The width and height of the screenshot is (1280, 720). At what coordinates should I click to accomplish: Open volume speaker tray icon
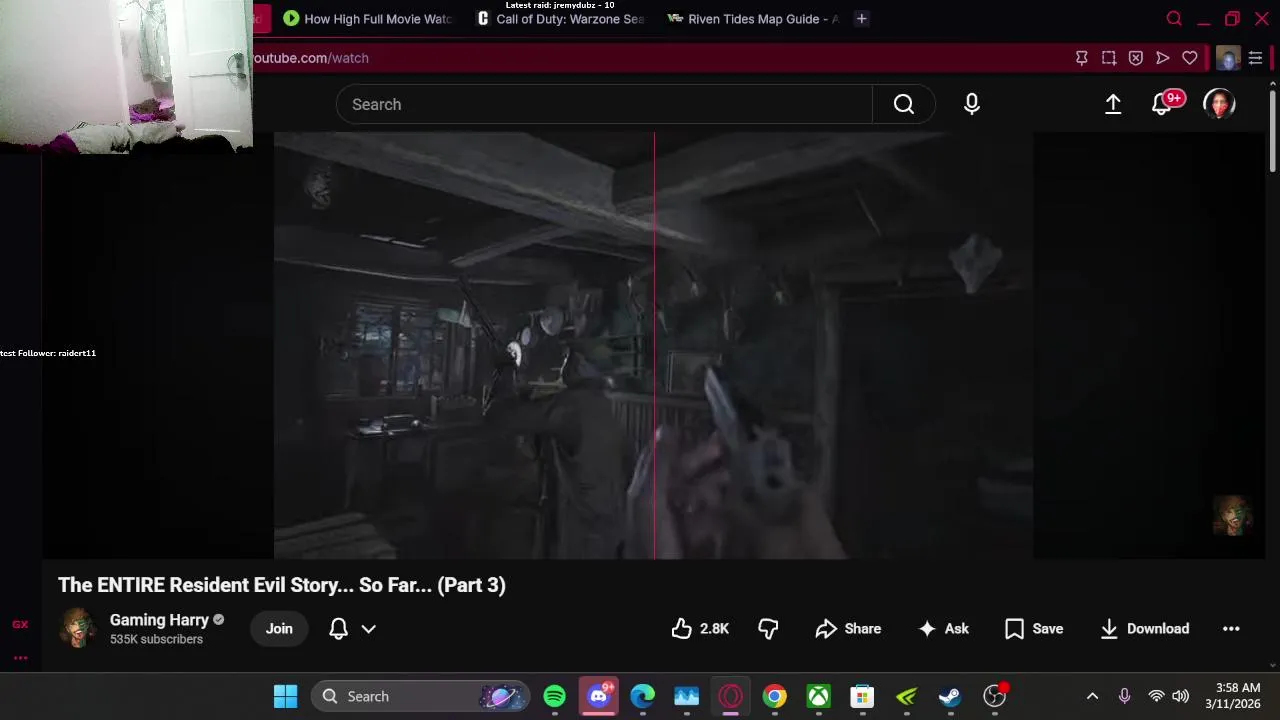tap(1181, 696)
